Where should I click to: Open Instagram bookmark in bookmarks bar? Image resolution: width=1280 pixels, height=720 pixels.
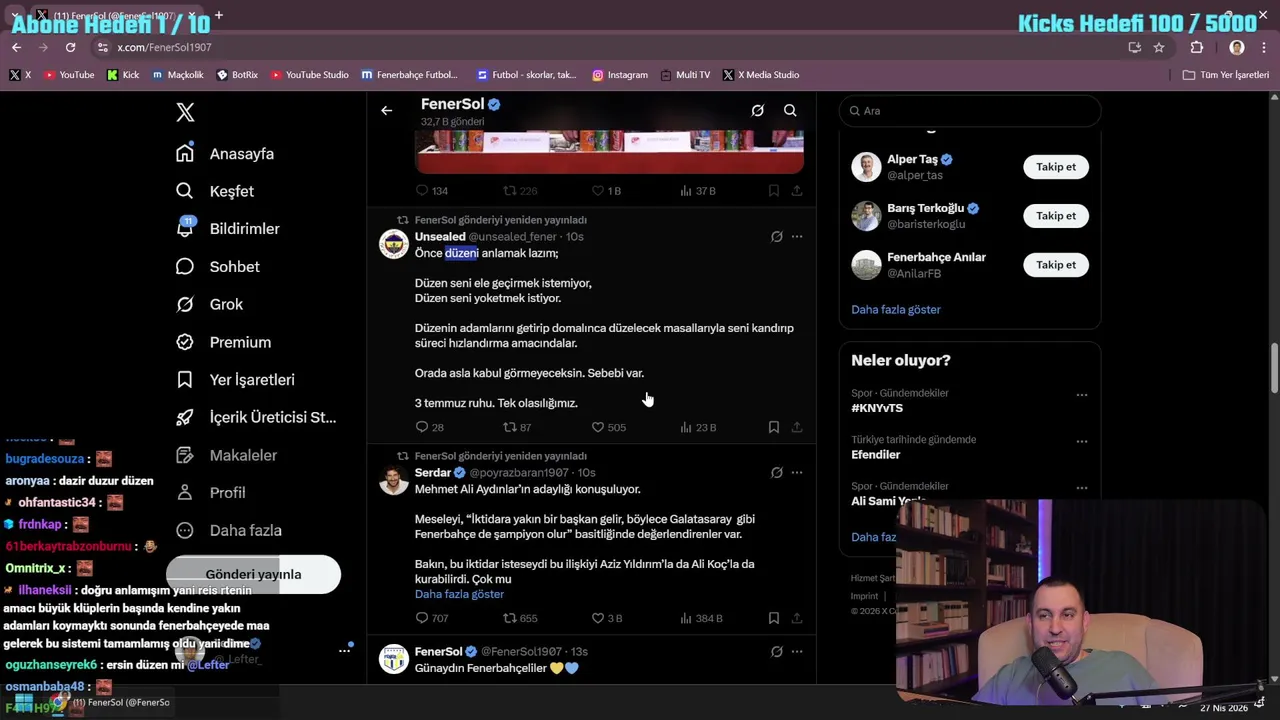620,75
